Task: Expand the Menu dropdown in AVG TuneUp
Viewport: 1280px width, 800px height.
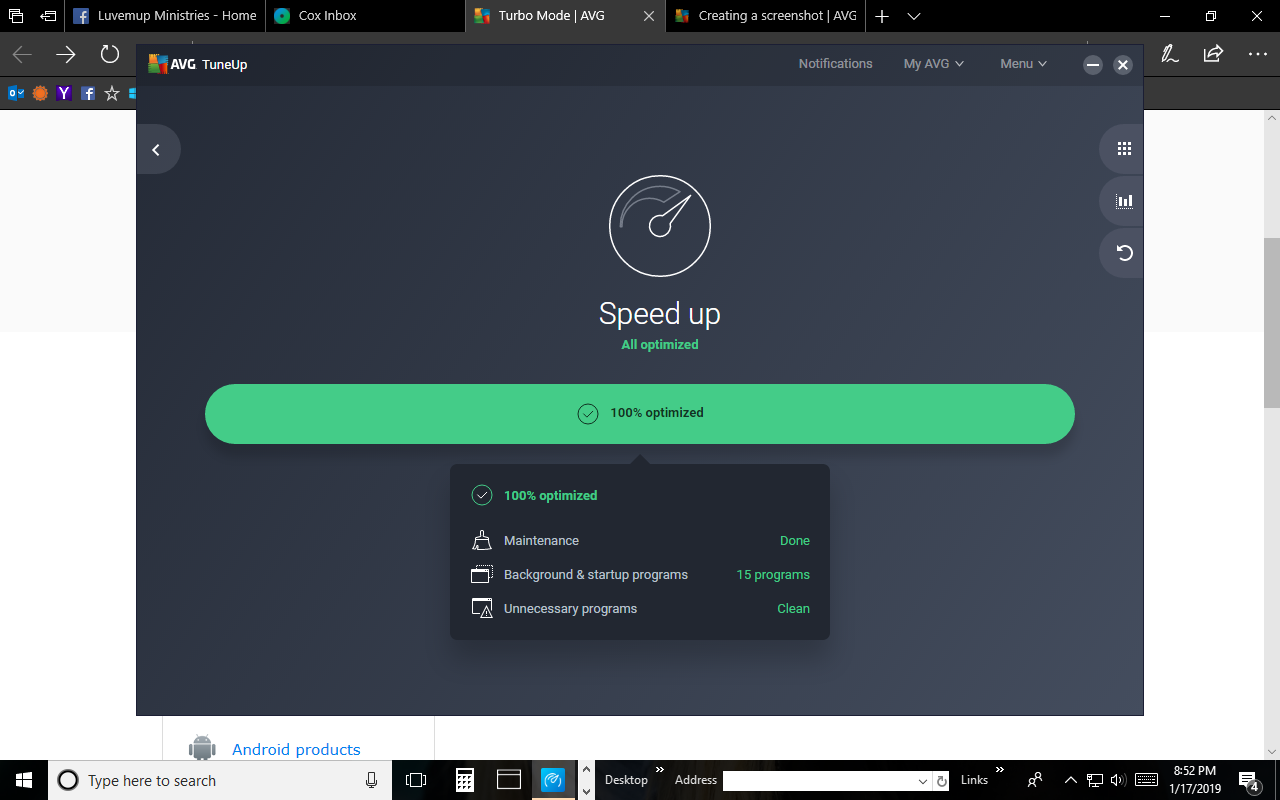Action: coord(1023,64)
